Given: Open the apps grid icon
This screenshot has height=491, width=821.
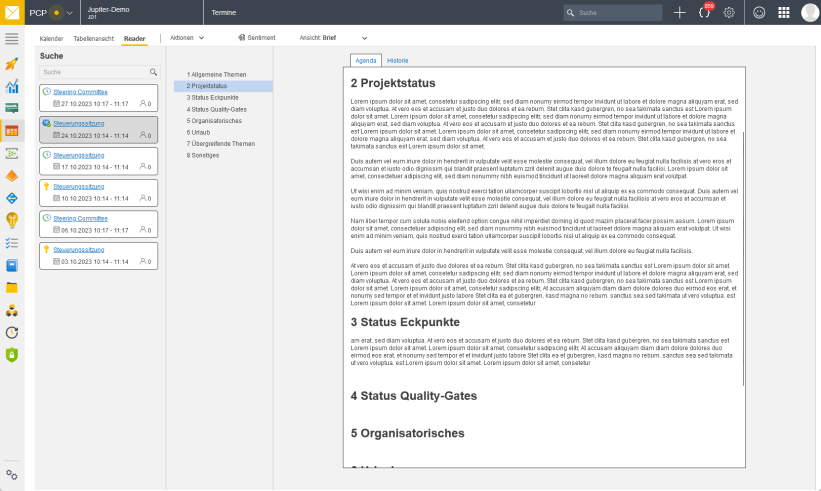Looking at the screenshot, I should point(784,13).
